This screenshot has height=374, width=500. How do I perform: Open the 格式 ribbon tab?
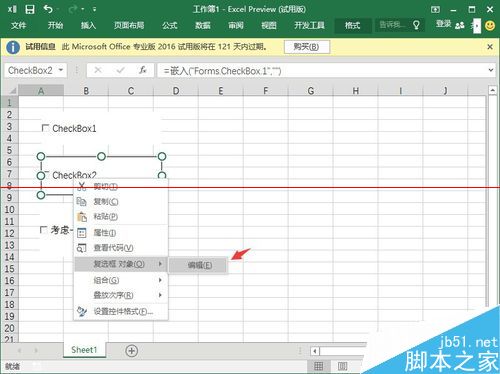[x=353, y=25]
